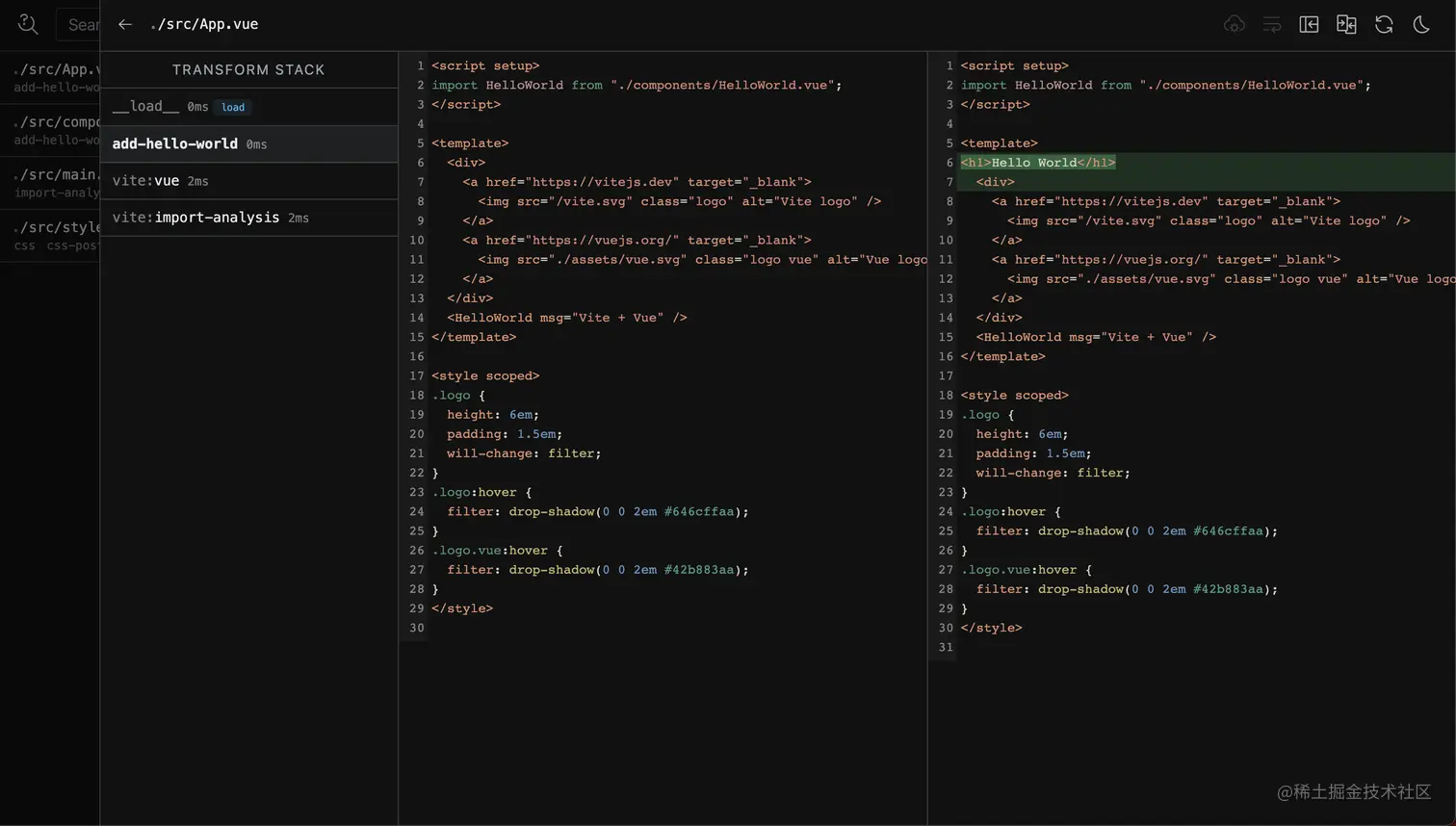Screen dimensions: 1456x826
Task: Click <style scoped> on line 17 of original pane
Action: [x=485, y=375]
